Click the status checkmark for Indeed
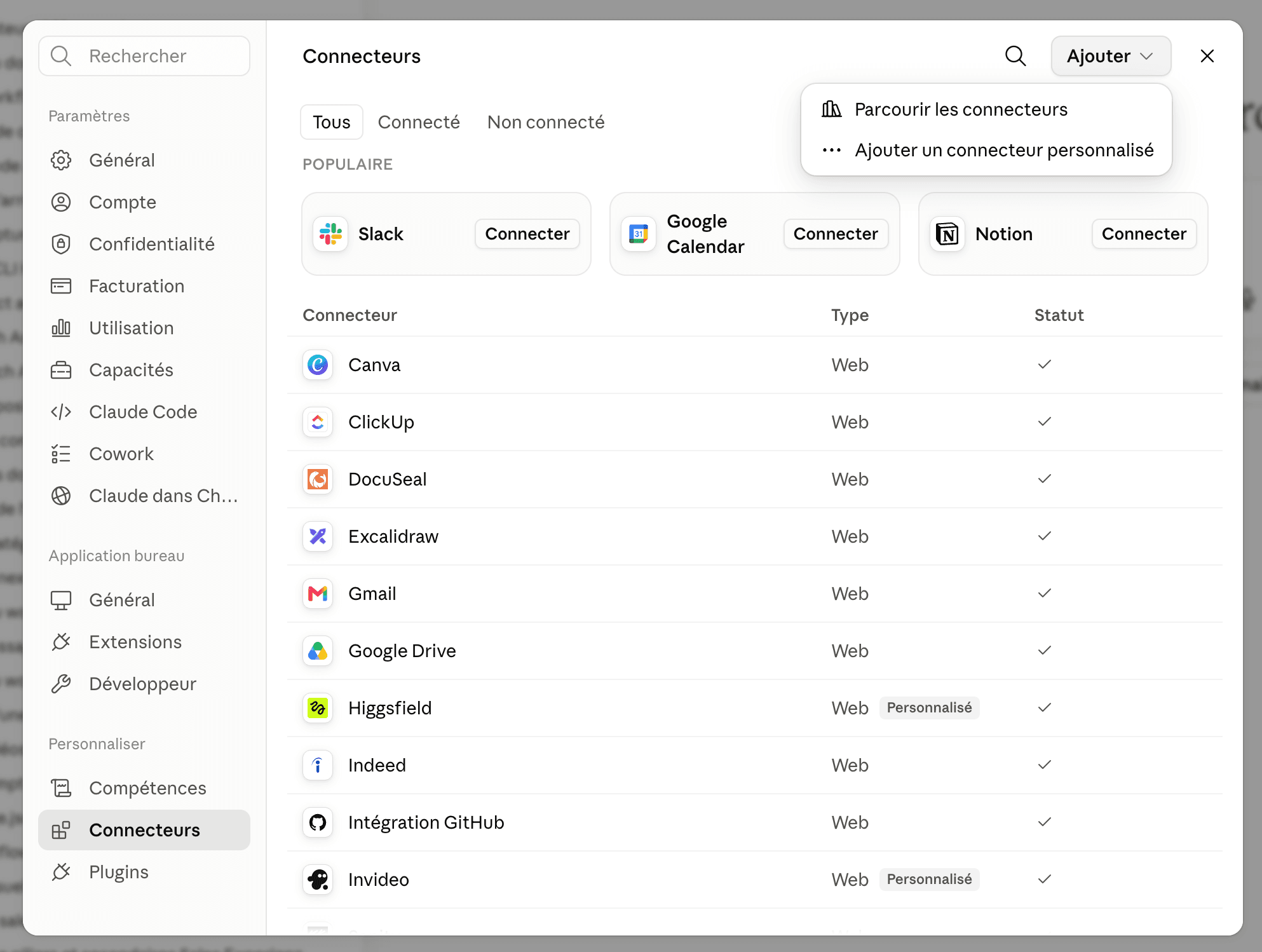 point(1045,765)
